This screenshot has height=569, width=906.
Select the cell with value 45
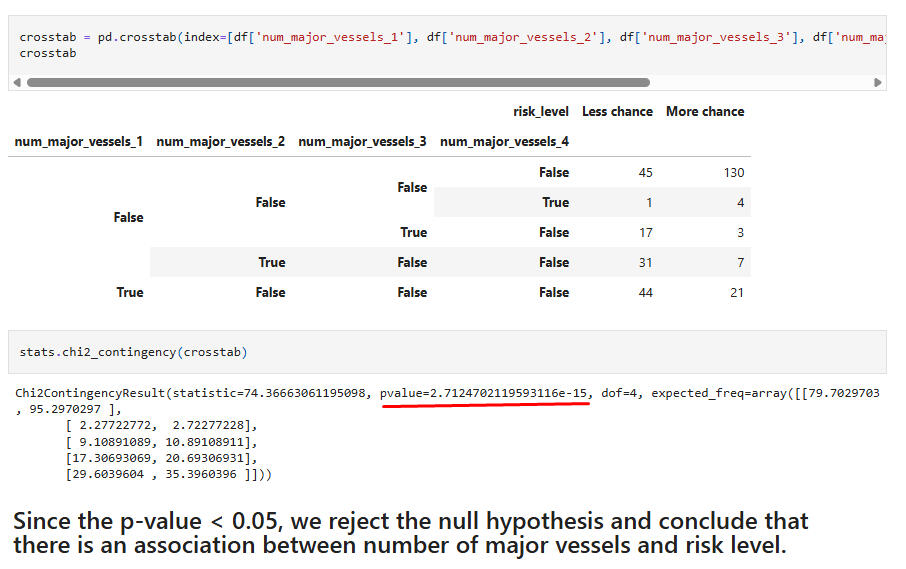[x=645, y=172]
